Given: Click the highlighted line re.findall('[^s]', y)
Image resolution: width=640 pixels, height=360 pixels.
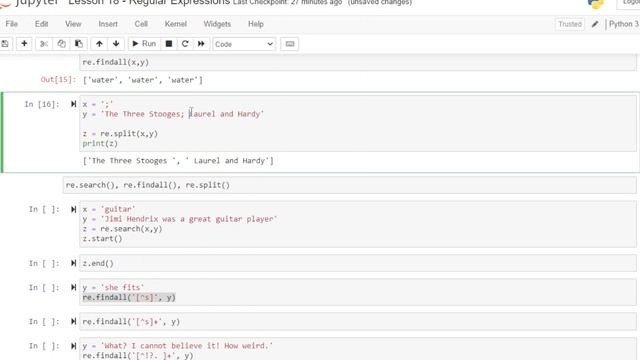Looking at the screenshot, I should [x=129, y=298].
